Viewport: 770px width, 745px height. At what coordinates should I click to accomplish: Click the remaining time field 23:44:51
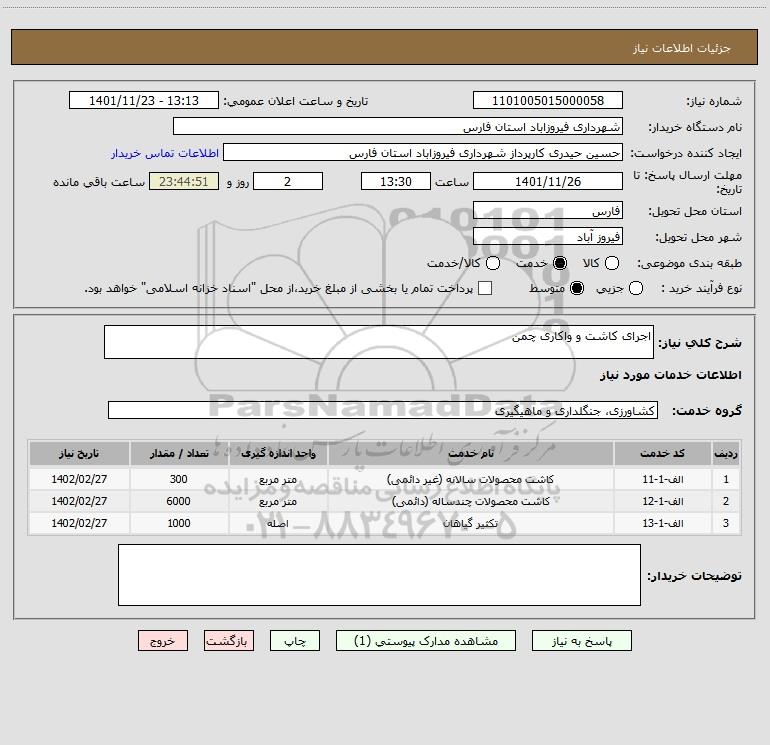pos(184,181)
